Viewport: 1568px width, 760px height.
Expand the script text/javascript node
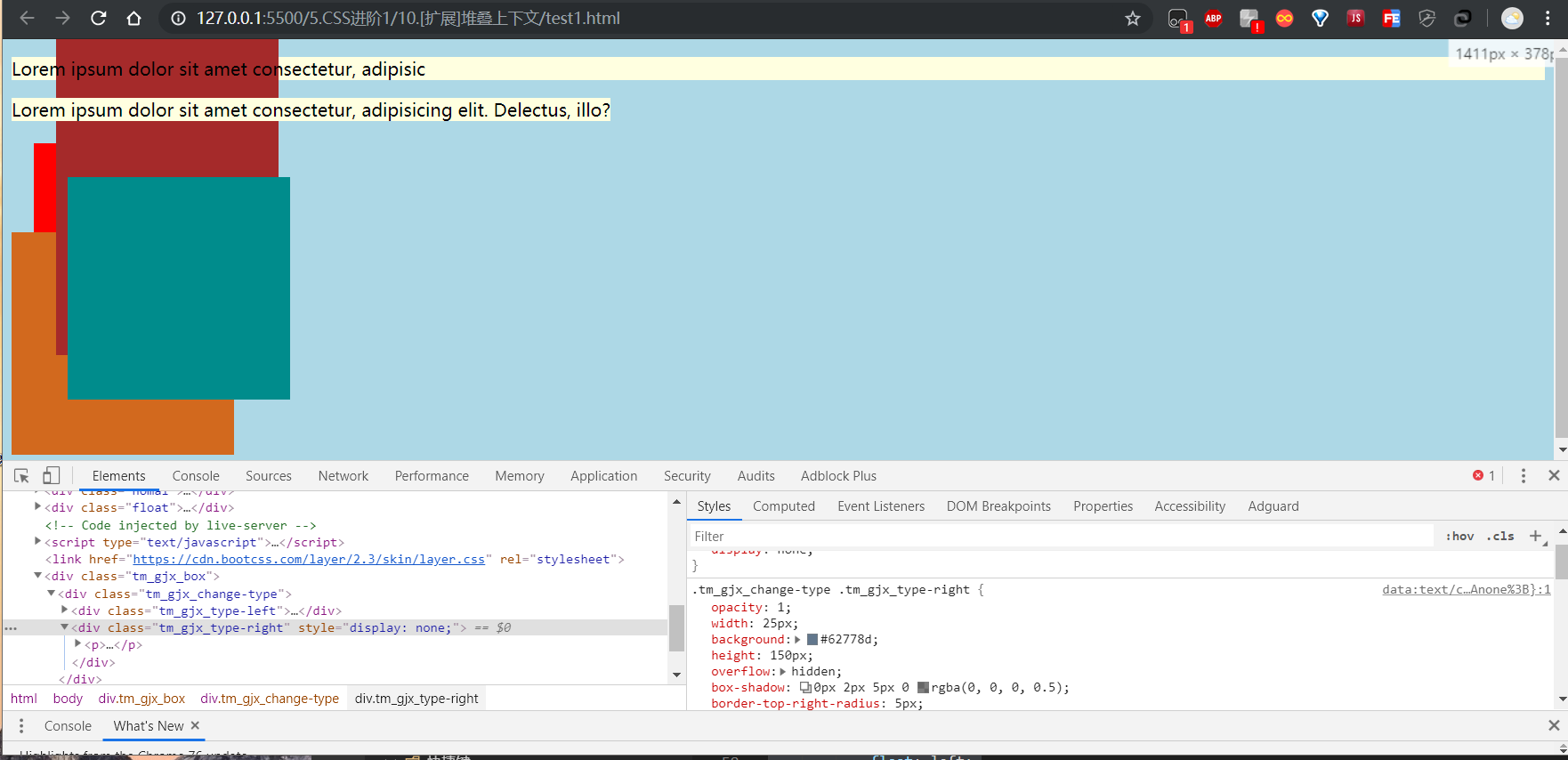[37, 541]
